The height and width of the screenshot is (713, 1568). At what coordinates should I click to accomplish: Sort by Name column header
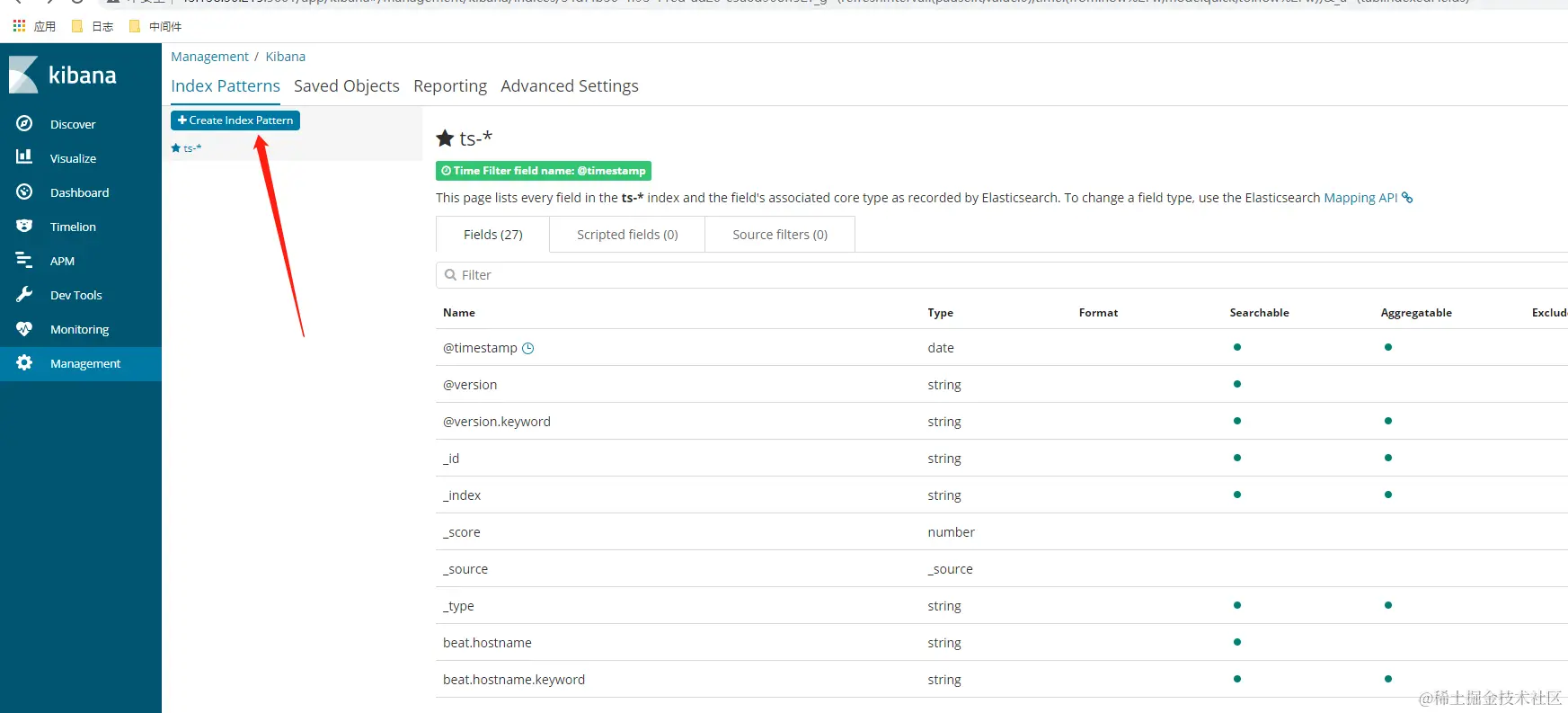point(459,313)
